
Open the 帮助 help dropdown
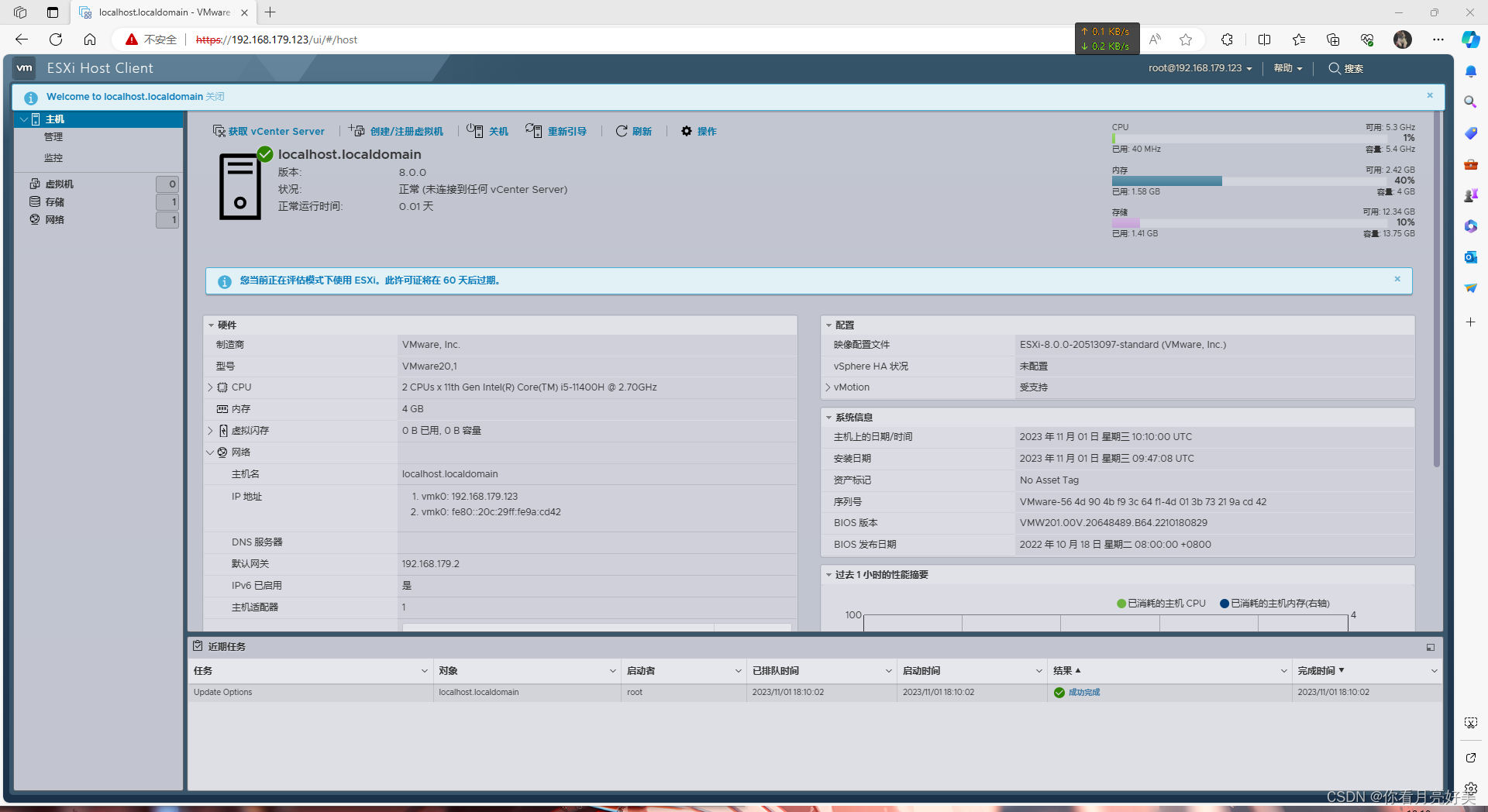tap(1288, 68)
